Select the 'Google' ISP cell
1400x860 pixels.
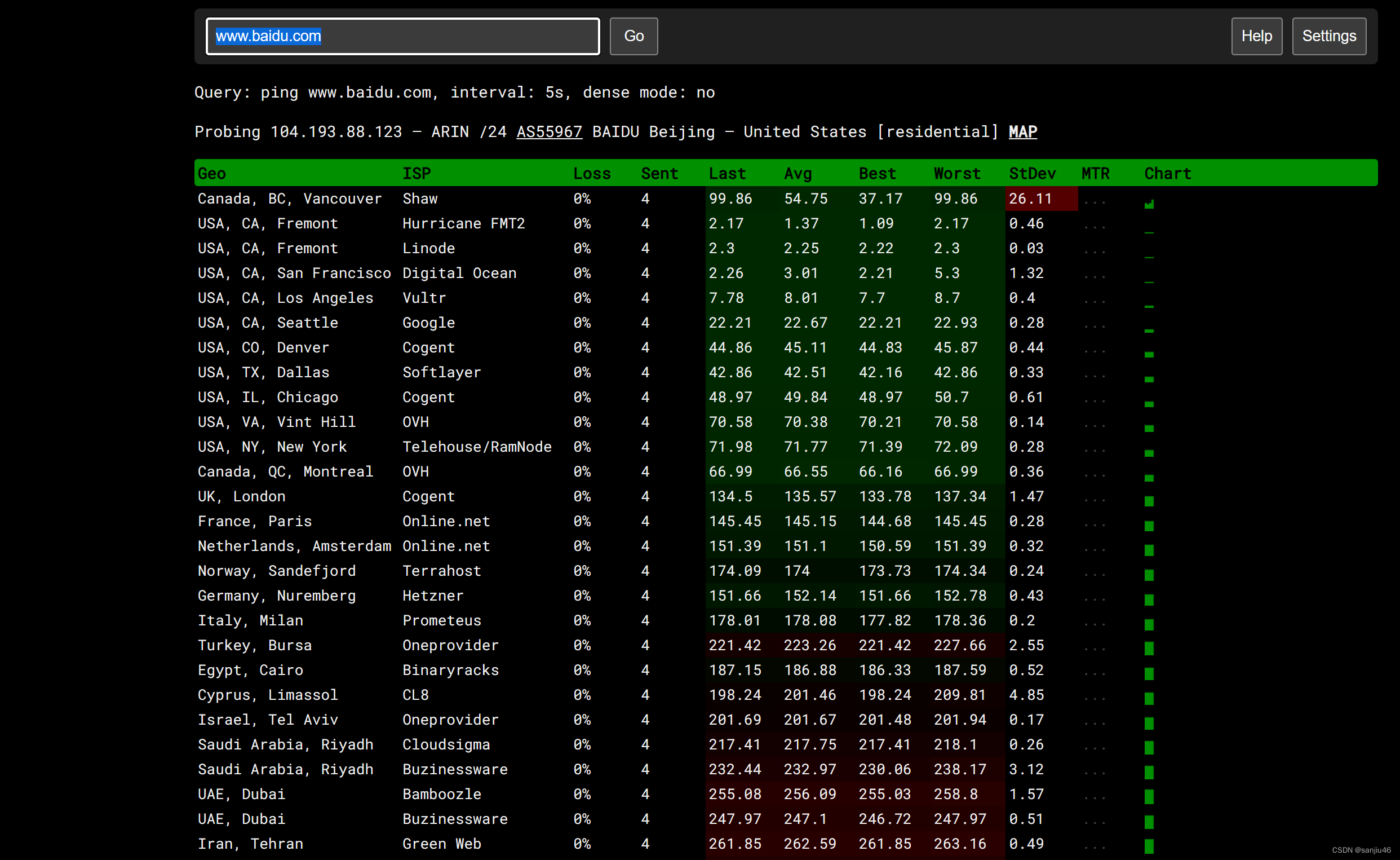click(x=428, y=323)
